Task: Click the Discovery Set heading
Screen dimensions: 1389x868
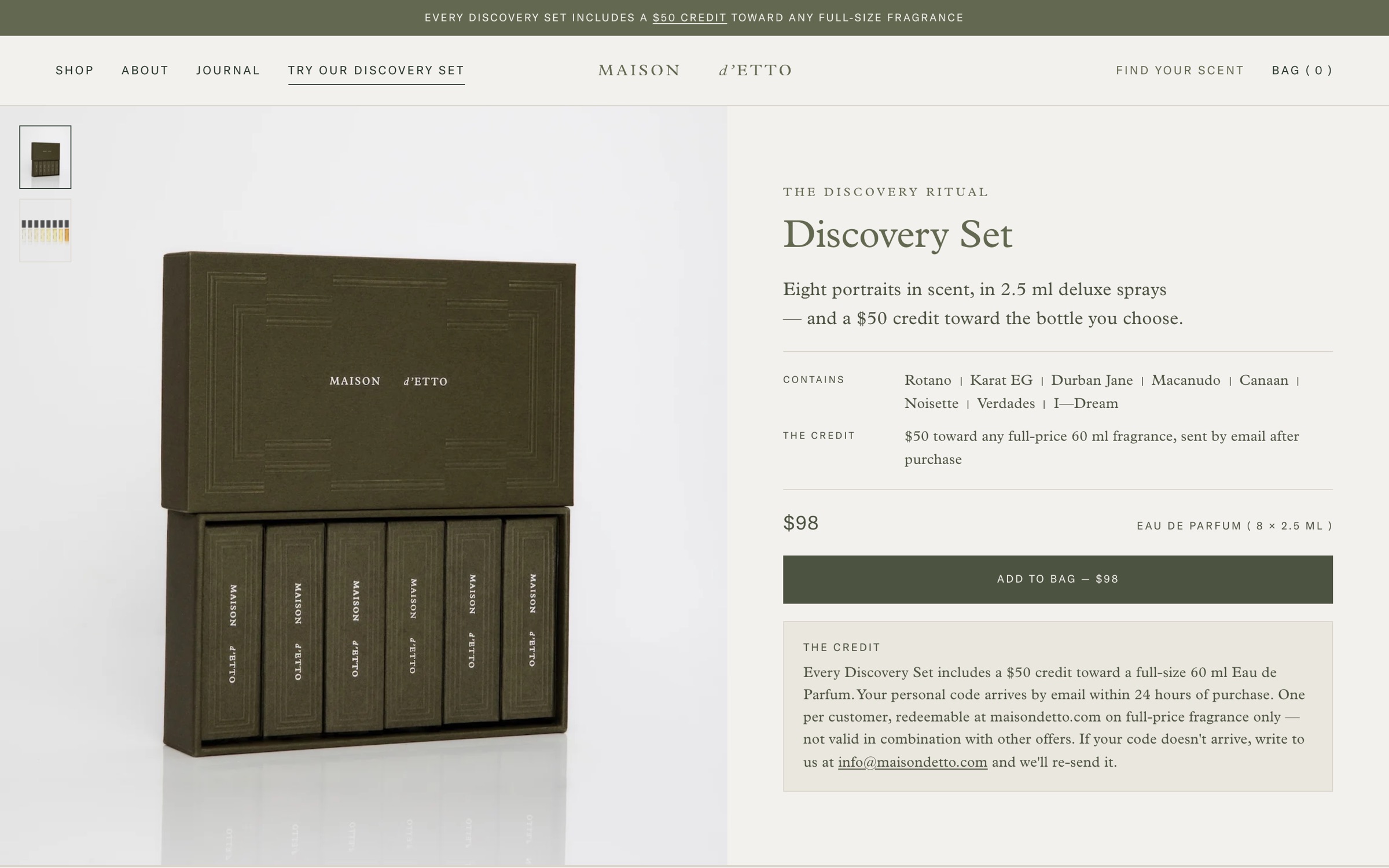Action: tap(898, 235)
